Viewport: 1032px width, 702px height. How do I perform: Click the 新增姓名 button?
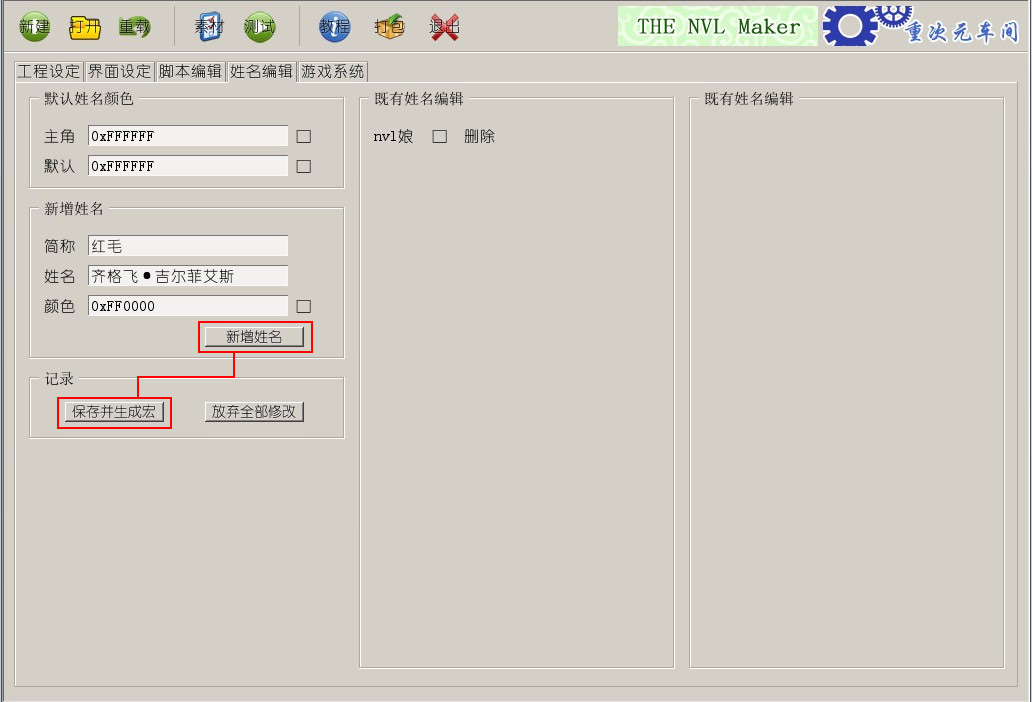click(x=254, y=337)
